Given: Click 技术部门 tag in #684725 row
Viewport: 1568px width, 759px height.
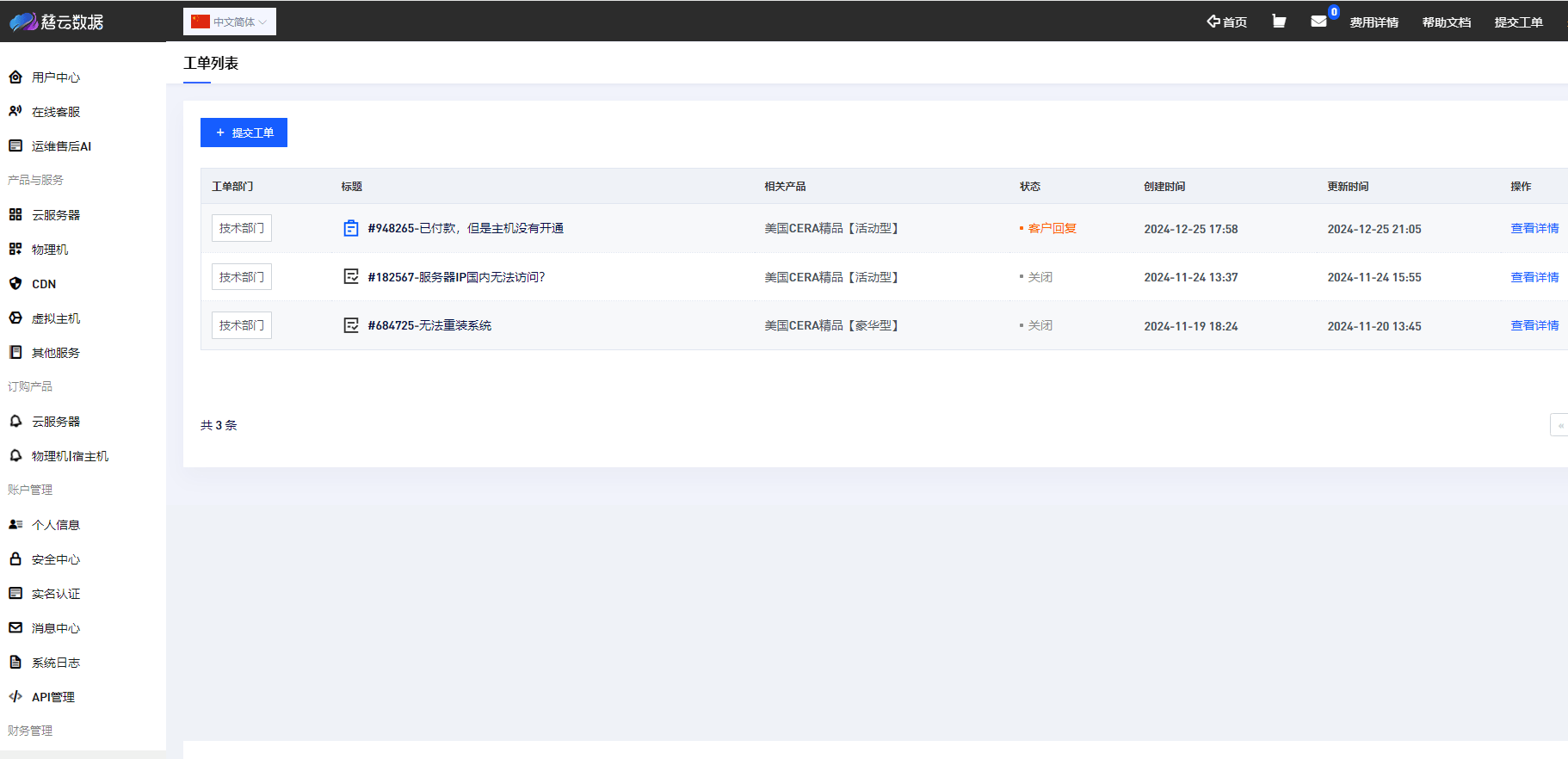Looking at the screenshot, I should point(242,325).
